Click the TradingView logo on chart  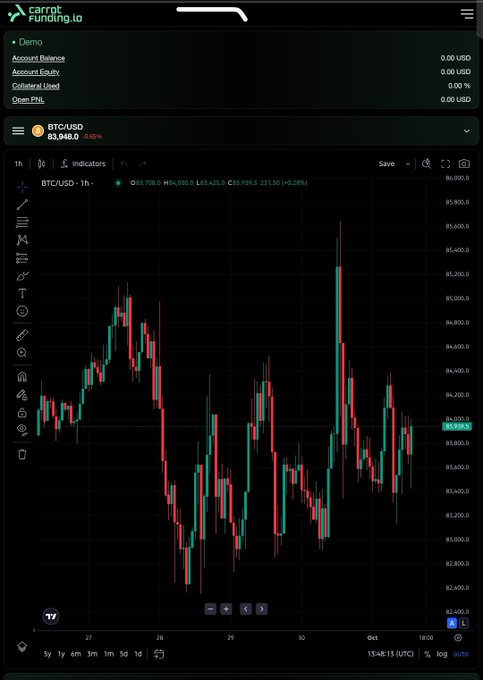pos(51,616)
